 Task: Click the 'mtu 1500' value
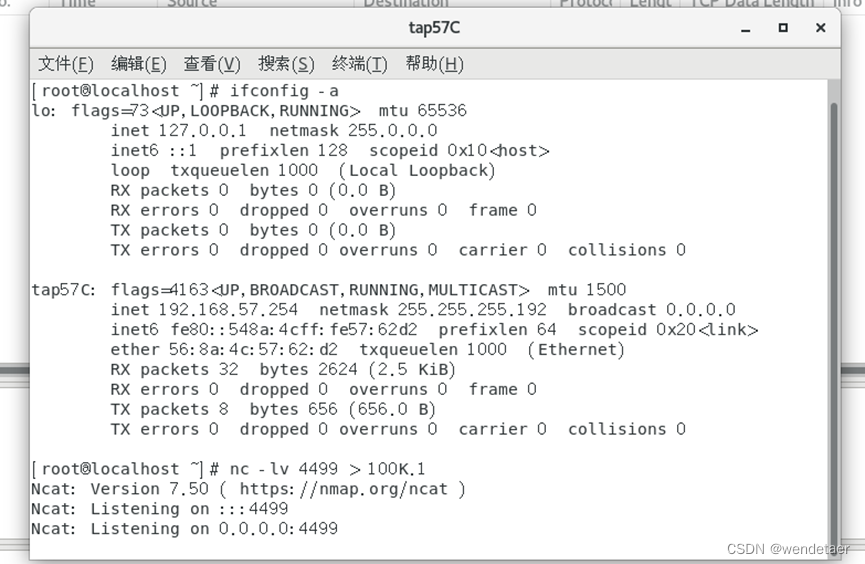[587, 290]
